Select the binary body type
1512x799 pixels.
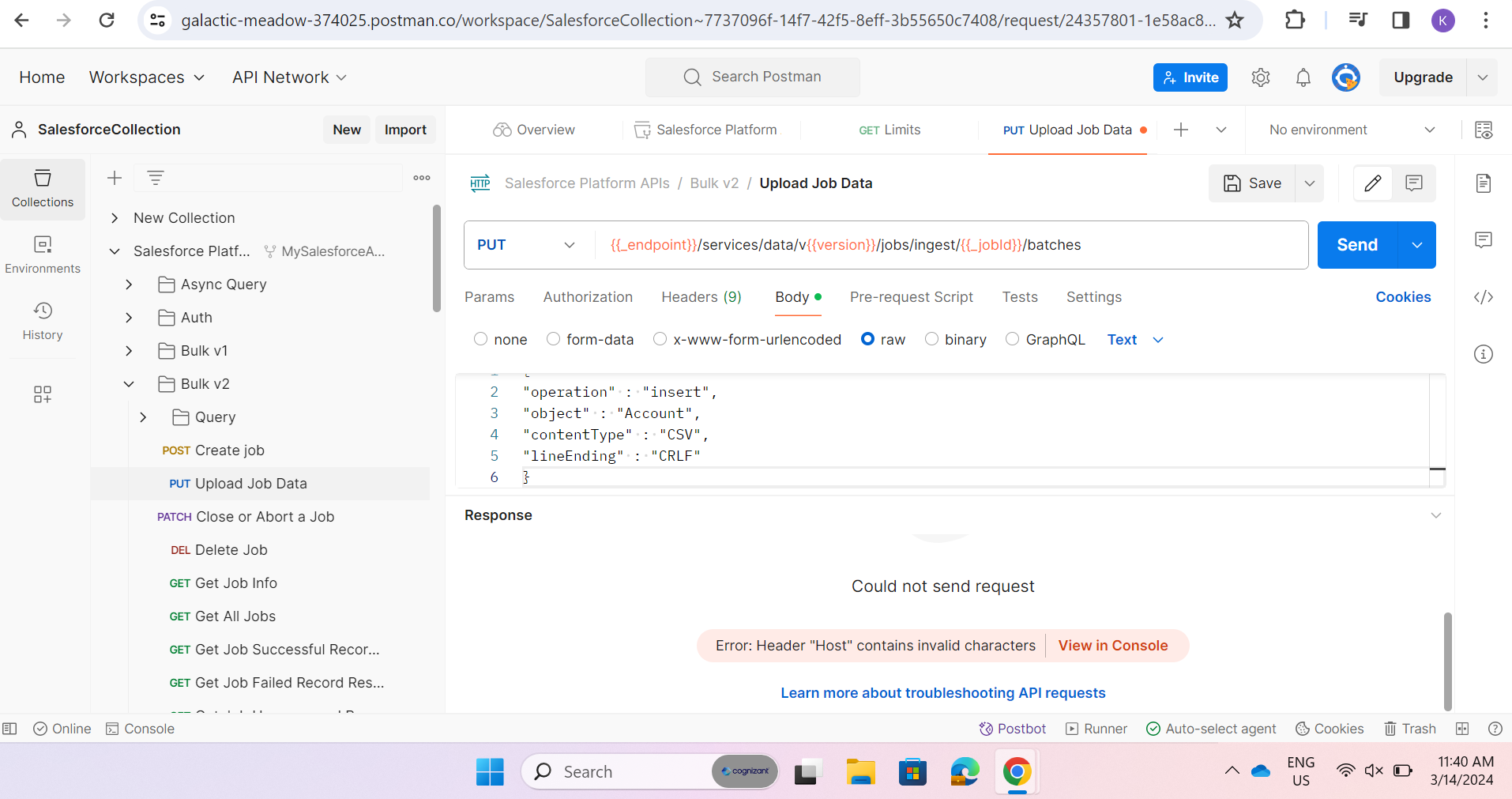(931, 339)
